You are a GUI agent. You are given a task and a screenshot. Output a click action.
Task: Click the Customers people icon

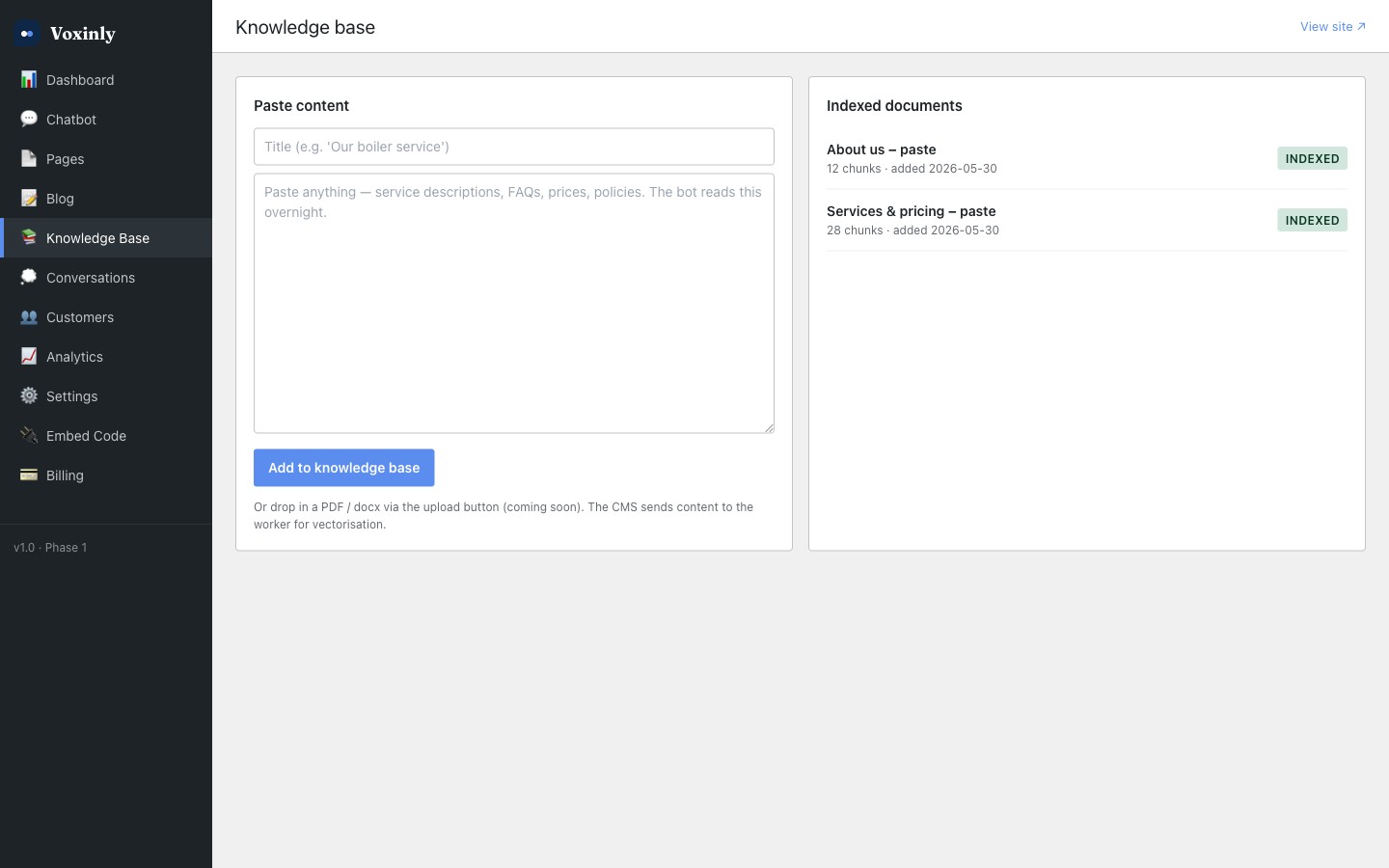point(29,316)
